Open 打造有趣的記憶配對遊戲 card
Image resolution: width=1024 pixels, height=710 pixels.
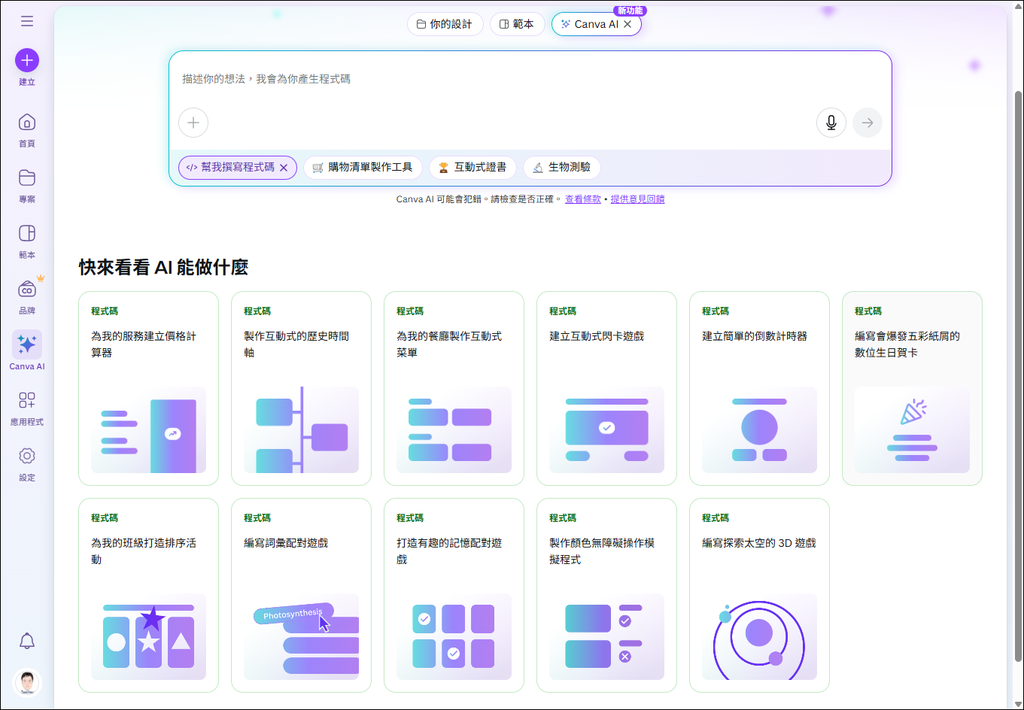click(454, 596)
